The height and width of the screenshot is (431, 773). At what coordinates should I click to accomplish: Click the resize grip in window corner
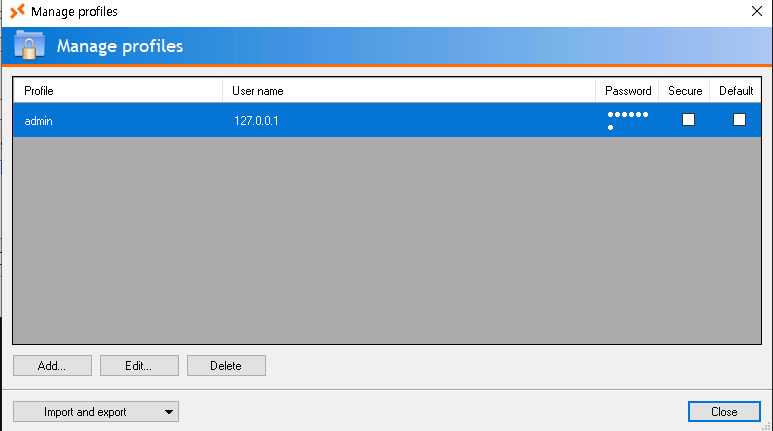[767, 426]
